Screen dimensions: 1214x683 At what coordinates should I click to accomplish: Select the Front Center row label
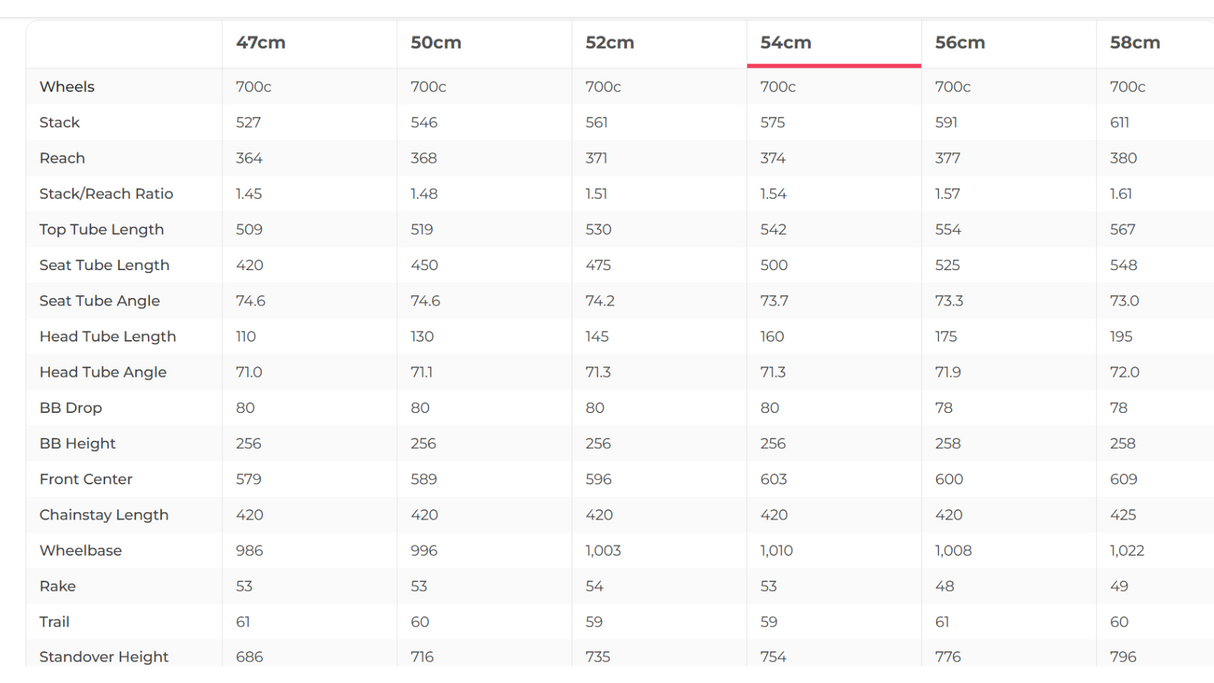pyautogui.click(x=86, y=479)
